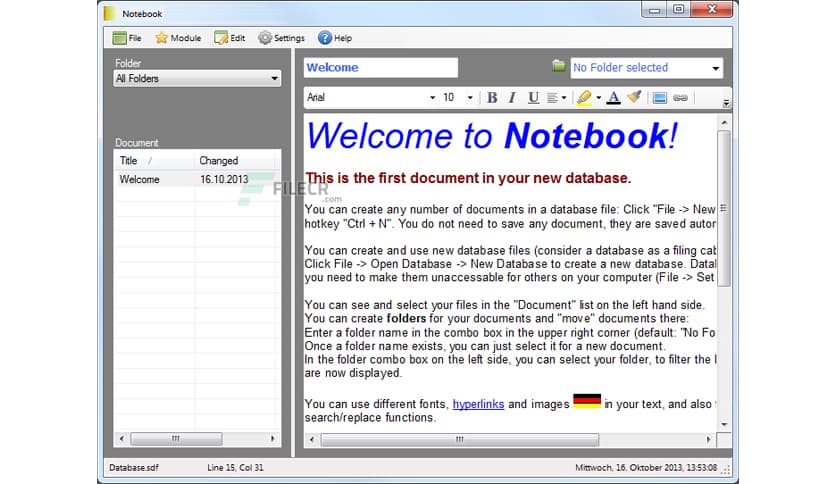Viewport: 836px width, 484px height.
Task: Follow the hyperlinks link in text
Action: pyautogui.click(x=478, y=404)
